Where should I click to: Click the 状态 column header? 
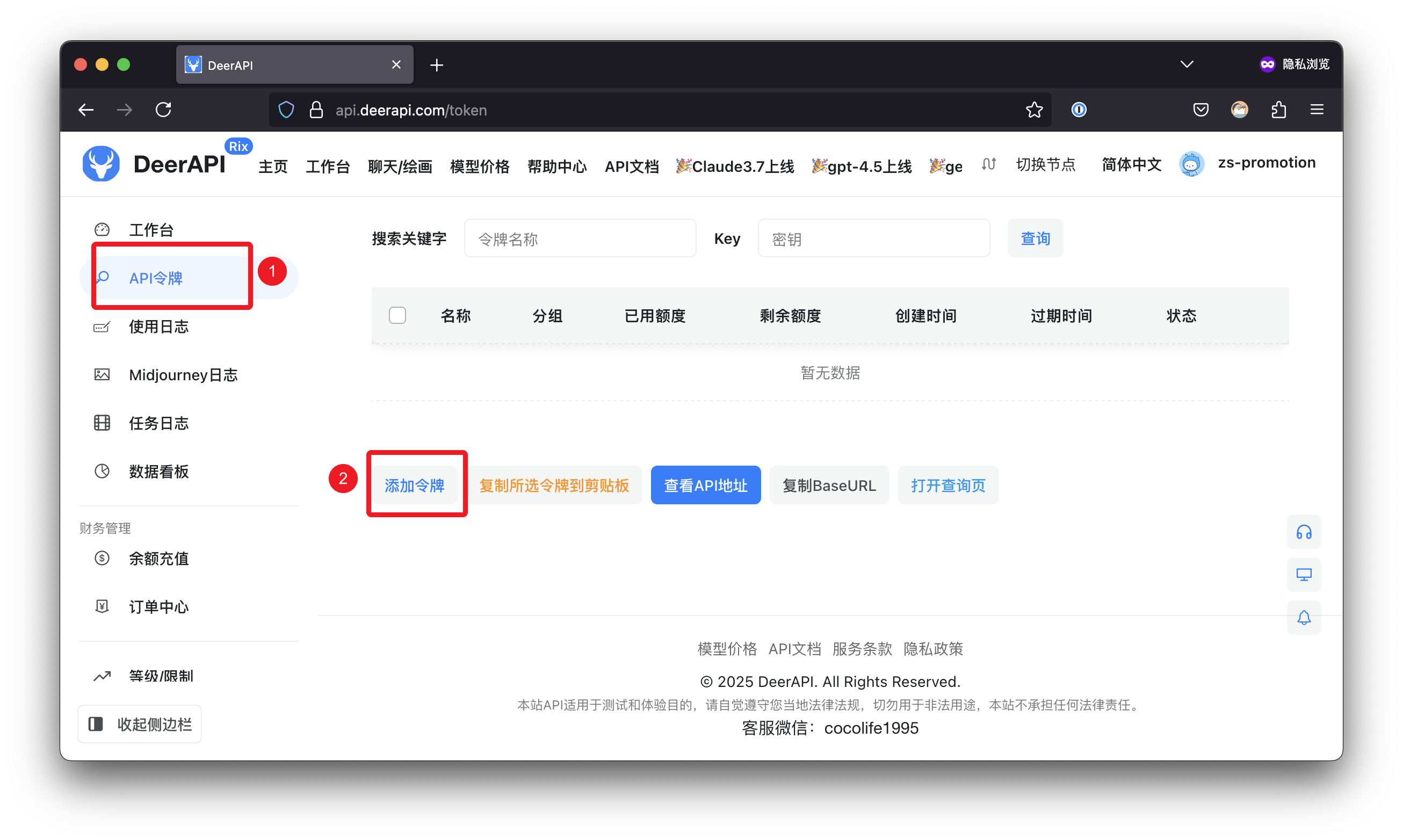(1181, 315)
